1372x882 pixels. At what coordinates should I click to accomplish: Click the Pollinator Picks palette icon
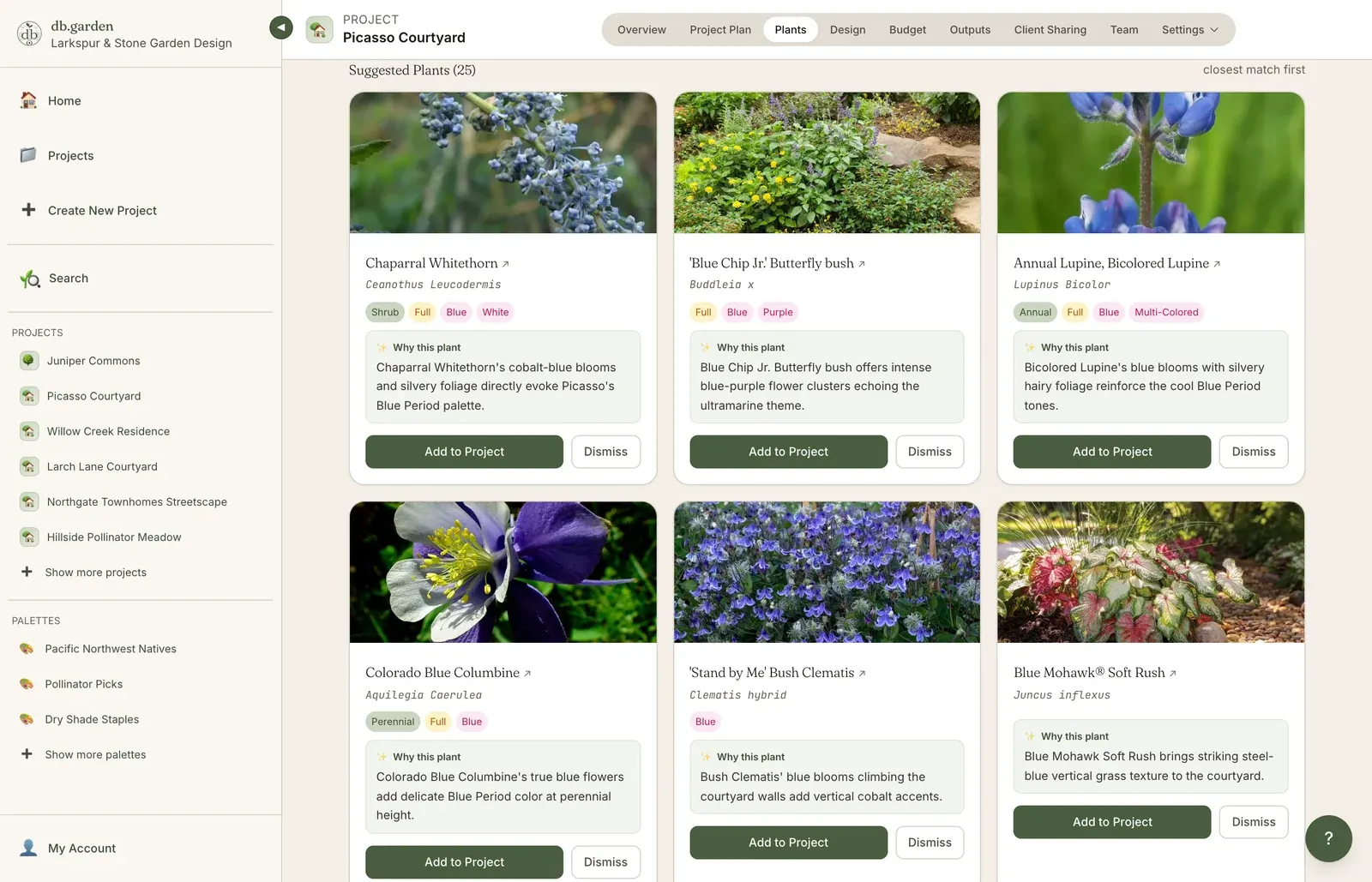(x=27, y=684)
